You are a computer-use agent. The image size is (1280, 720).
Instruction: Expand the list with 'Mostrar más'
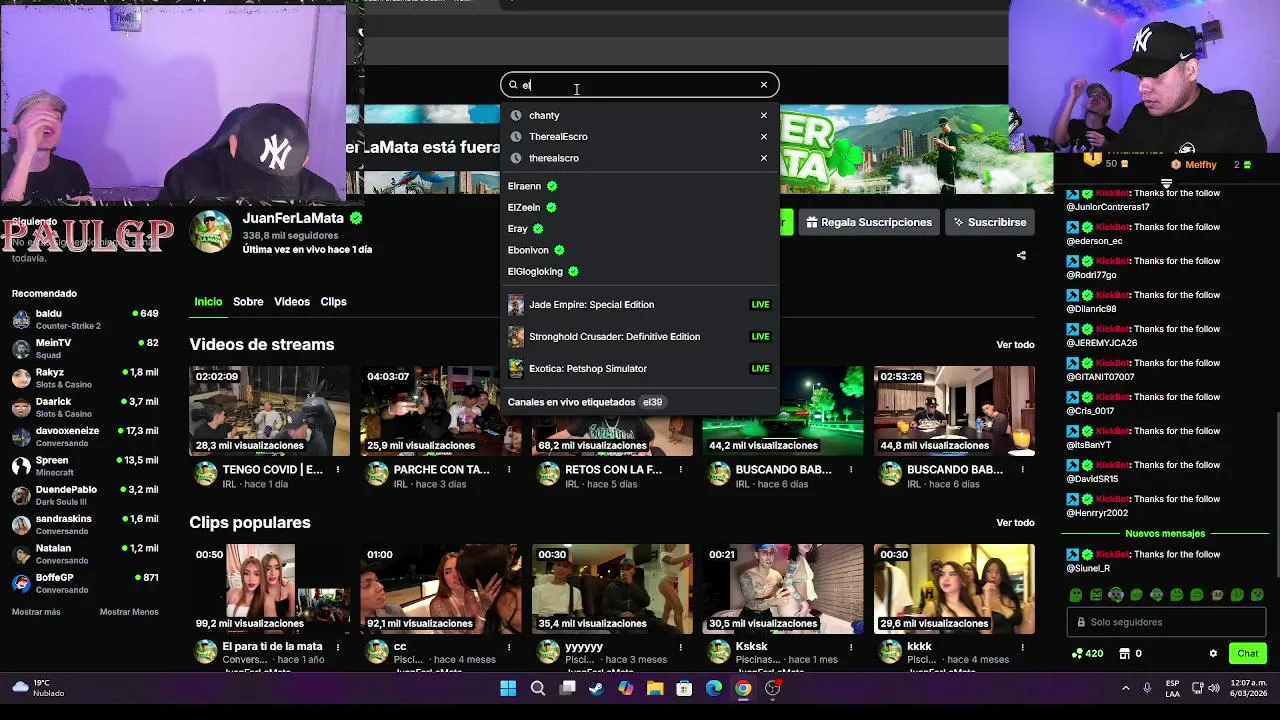coord(36,612)
